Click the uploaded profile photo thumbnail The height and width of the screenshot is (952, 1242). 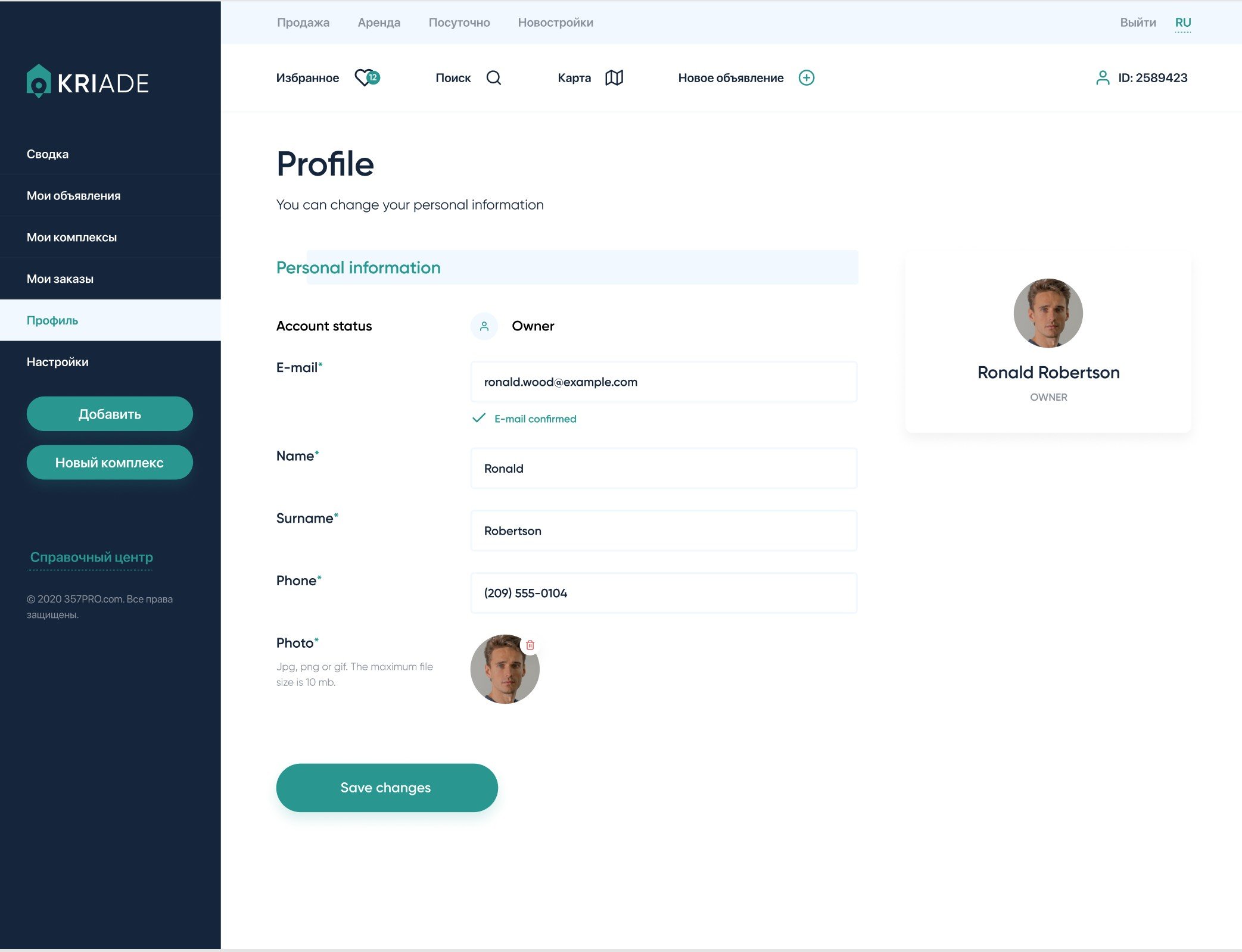pyautogui.click(x=502, y=672)
